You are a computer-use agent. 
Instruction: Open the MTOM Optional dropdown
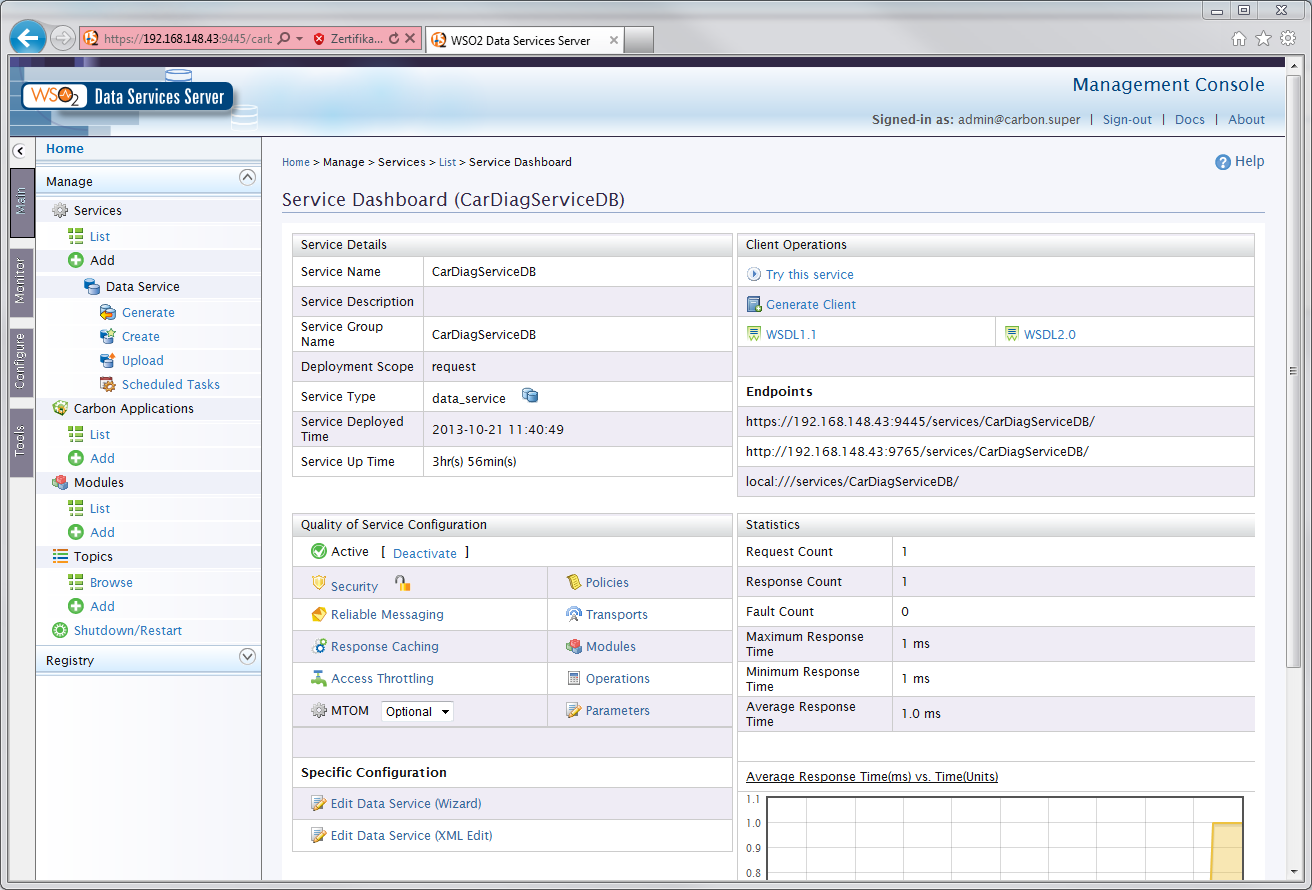(x=417, y=712)
